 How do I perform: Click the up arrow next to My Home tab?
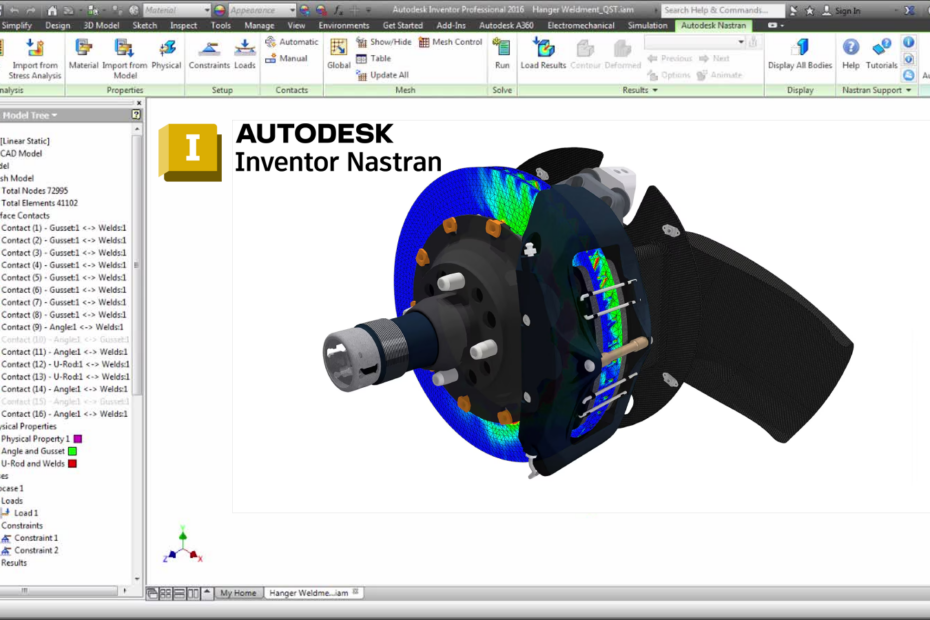pyautogui.click(x=207, y=592)
